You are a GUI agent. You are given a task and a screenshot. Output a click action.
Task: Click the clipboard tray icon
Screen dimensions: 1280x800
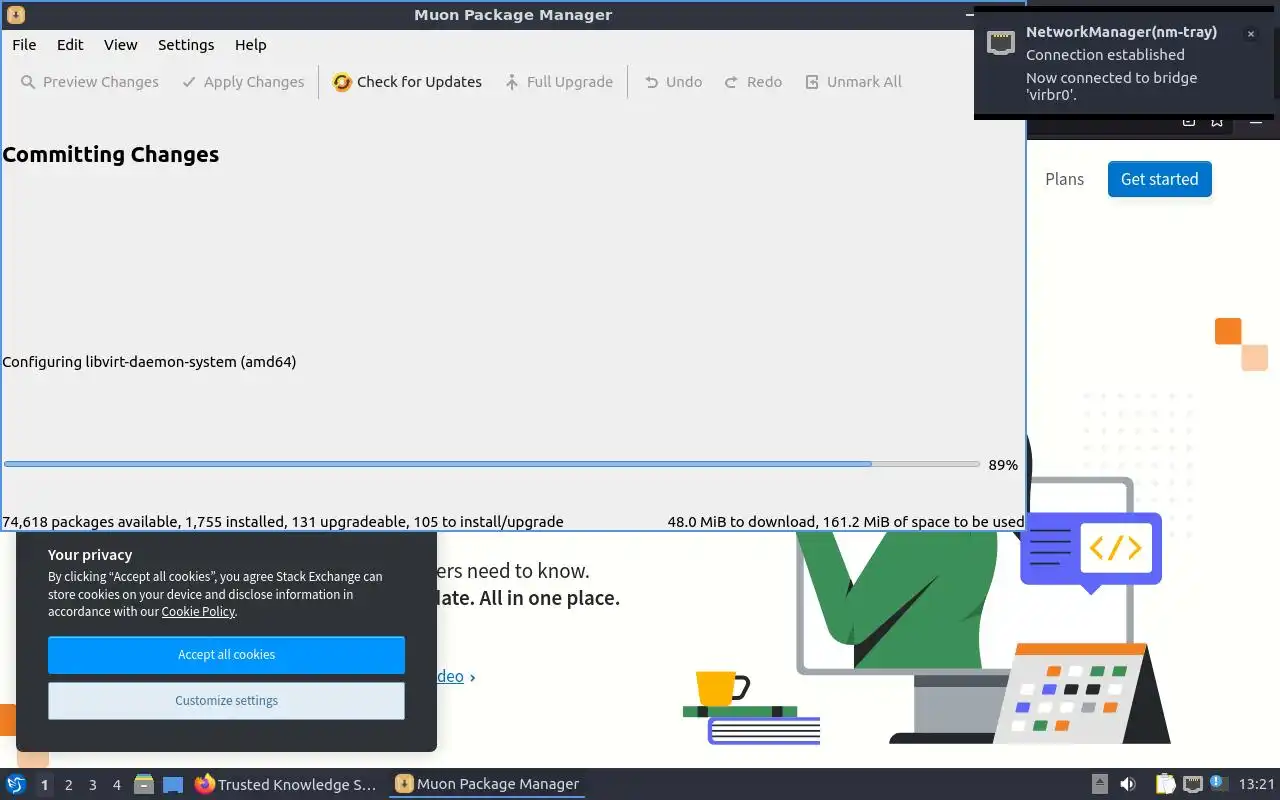(1165, 785)
